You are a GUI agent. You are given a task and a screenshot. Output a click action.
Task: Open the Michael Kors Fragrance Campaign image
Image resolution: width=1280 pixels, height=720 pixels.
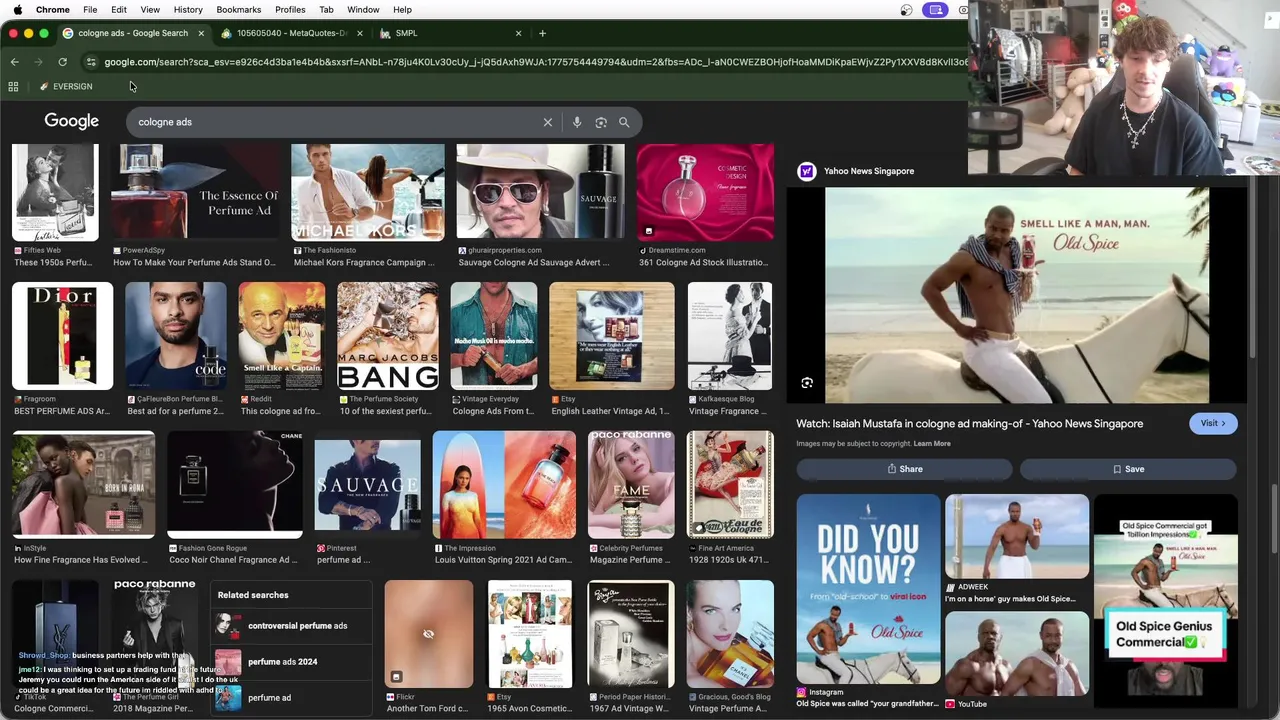coord(367,192)
